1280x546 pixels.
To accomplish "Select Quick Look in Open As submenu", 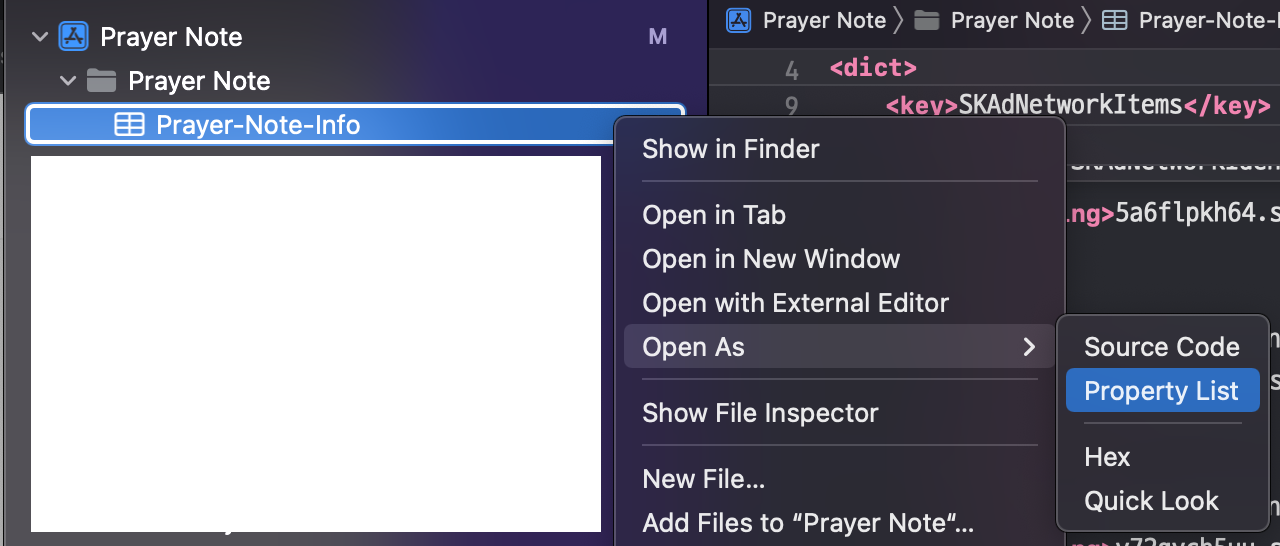I will [x=1151, y=501].
